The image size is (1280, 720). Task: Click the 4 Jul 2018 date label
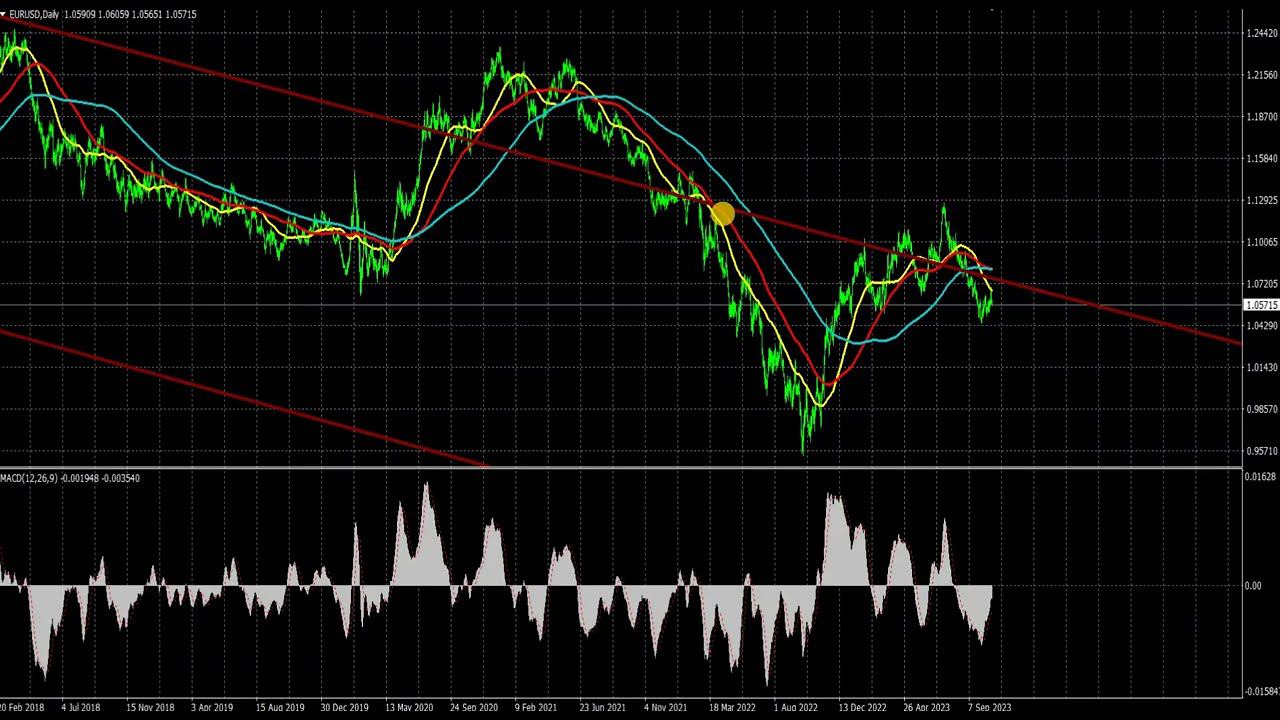tap(81, 708)
